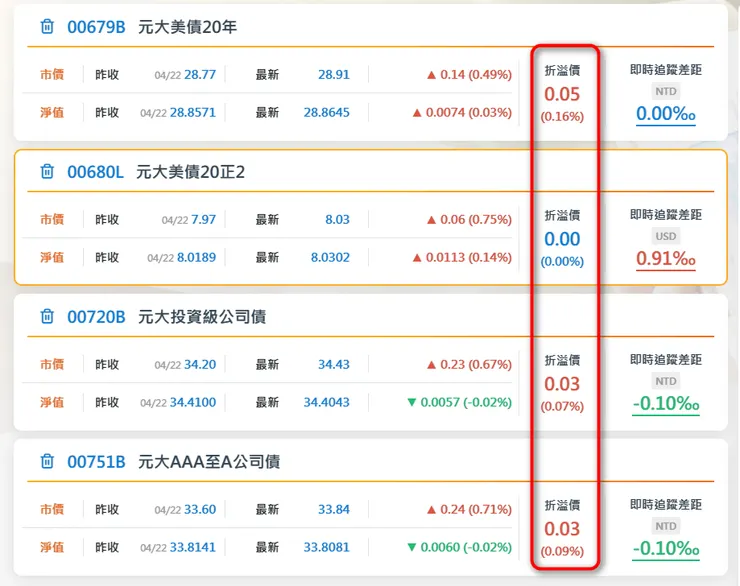Click previous NAV 28.8571
Image resolution: width=740 pixels, height=586 pixels.
(x=193, y=112)
